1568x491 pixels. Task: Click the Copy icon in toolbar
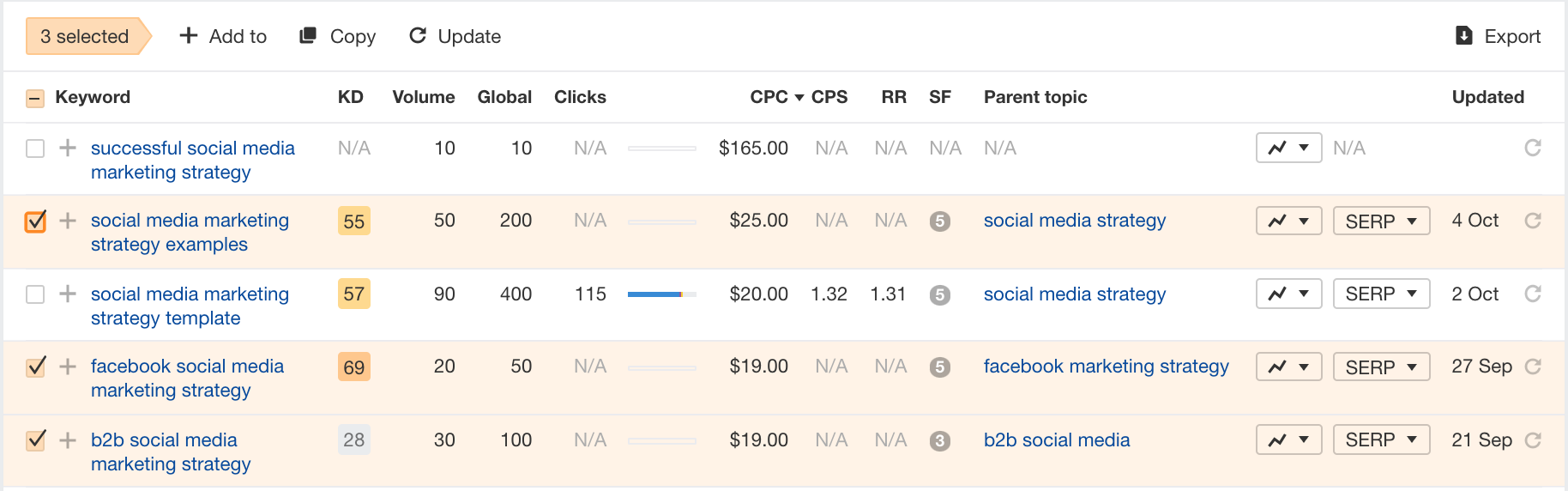click(x=308, y=35)
